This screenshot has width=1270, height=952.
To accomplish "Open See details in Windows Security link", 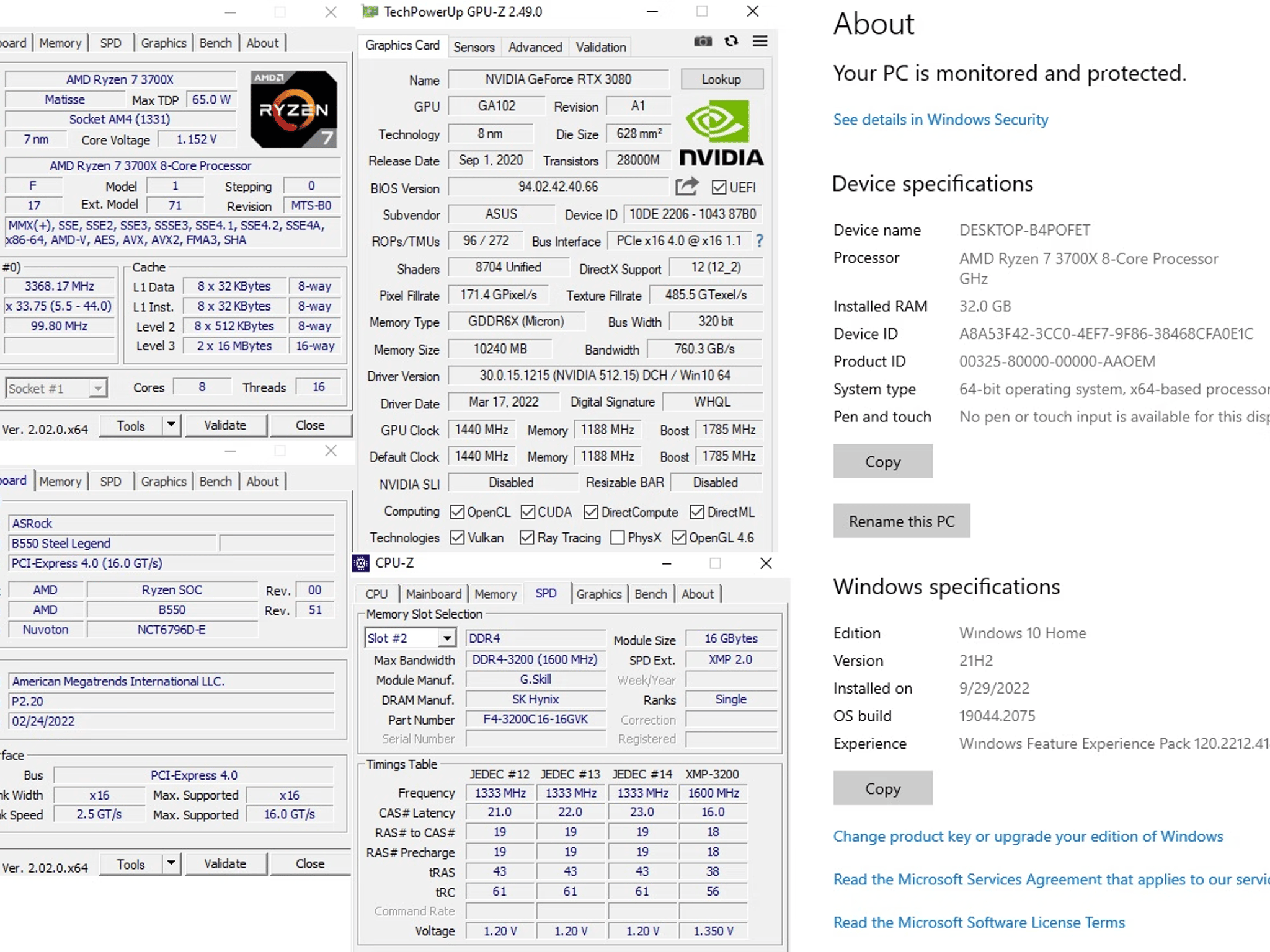I will pyautogui.click(x=940, y=120).
